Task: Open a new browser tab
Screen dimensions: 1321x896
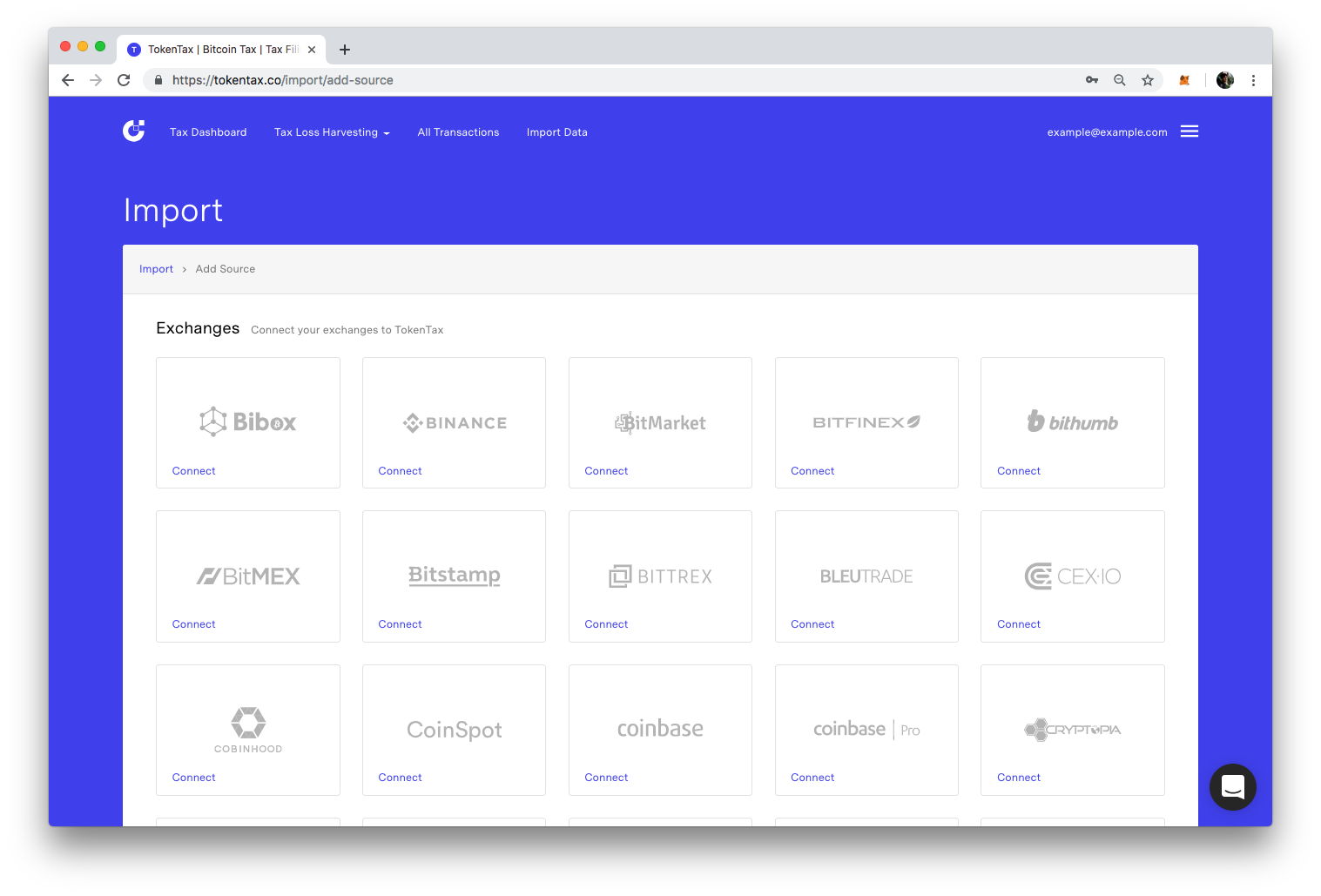Action: tap(345, 50)
